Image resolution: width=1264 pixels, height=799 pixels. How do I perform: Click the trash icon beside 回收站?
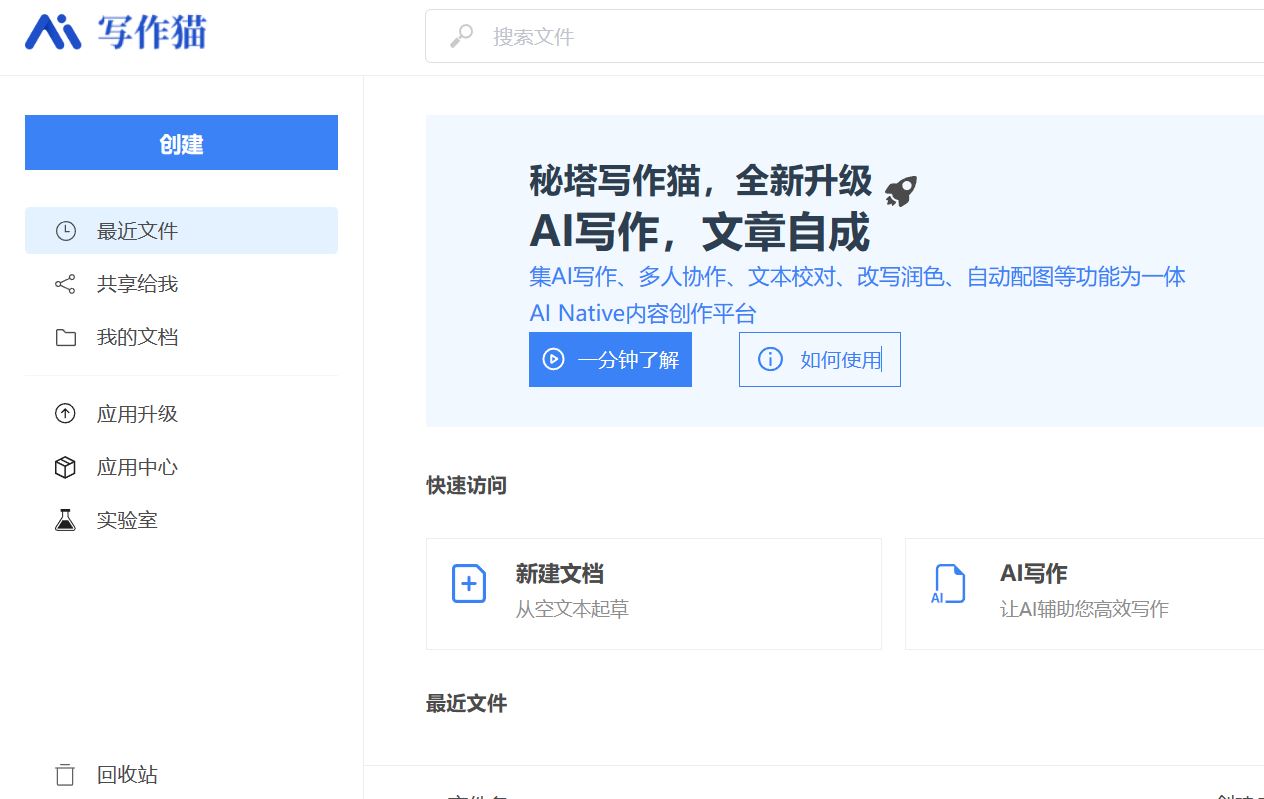coord(65,774)
